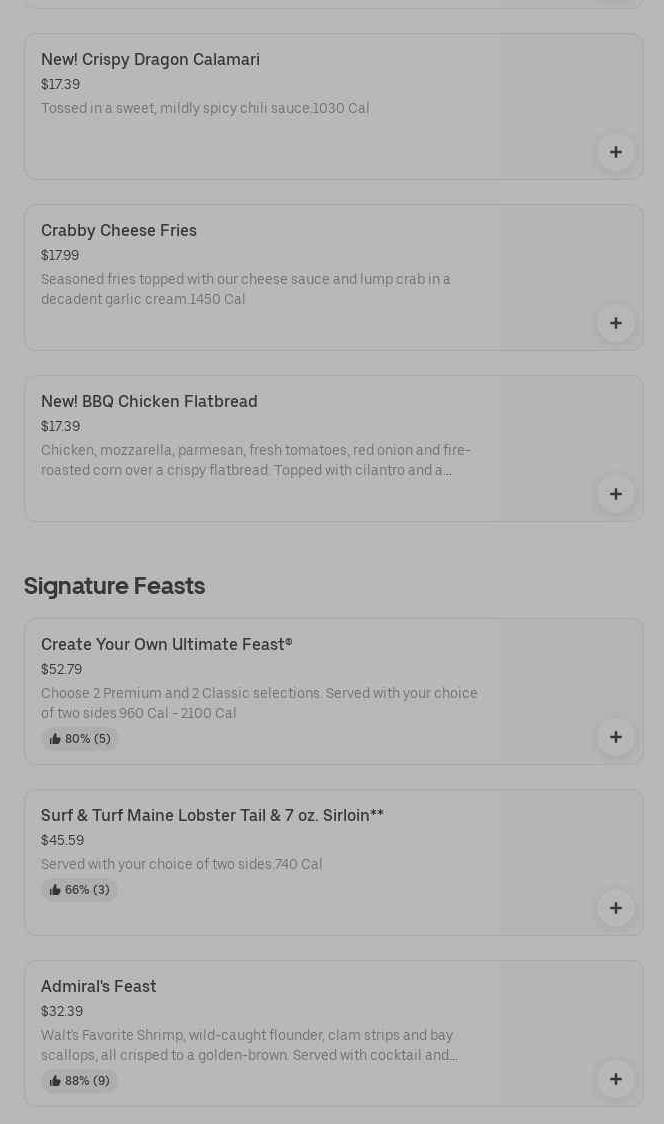Open New! Crispy Dragon Calamari item title
The height and width of the screenshot is (1124, 664).
(150, 60)
